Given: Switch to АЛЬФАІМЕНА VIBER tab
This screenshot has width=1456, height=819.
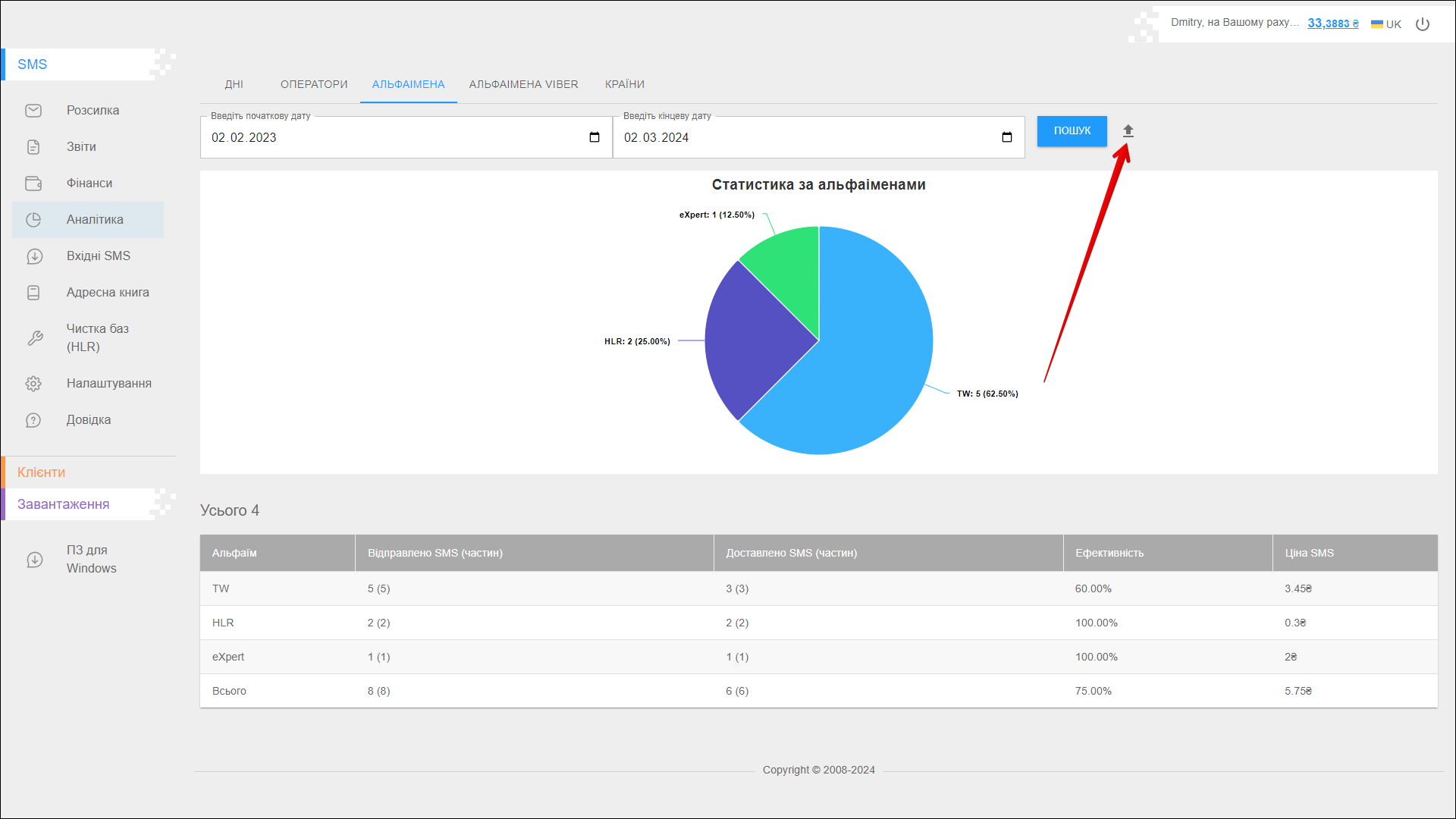Looking at the screenshot, I should click(523, 84).
